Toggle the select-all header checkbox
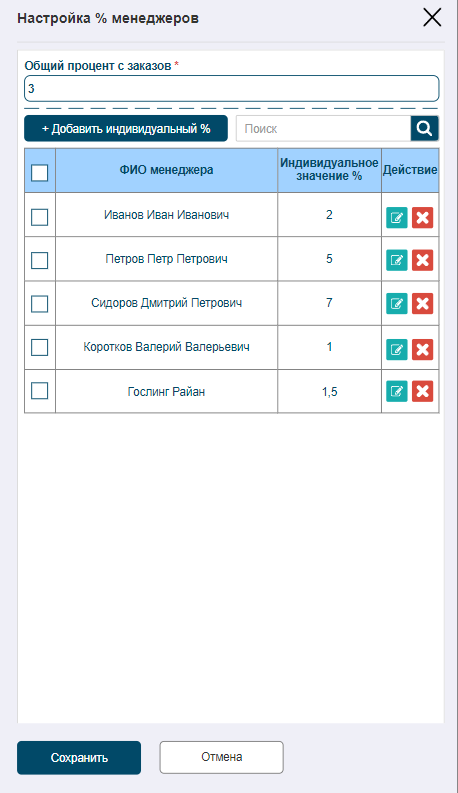Screen dimensions: 458x793 (39, 172)
